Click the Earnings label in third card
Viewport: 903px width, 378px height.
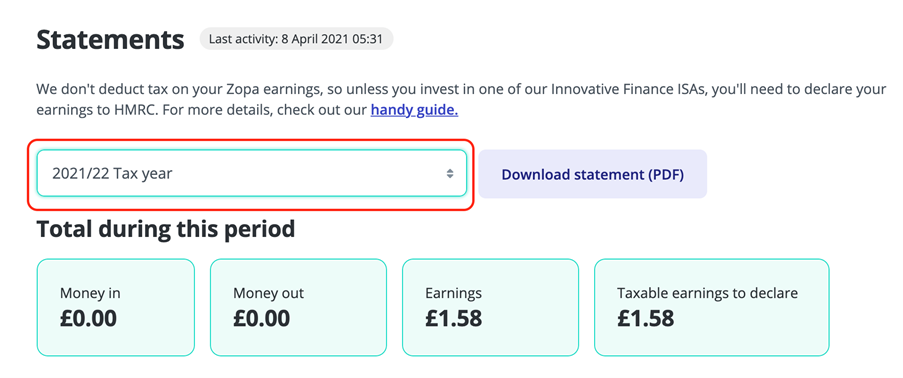[x=453, y=293]
